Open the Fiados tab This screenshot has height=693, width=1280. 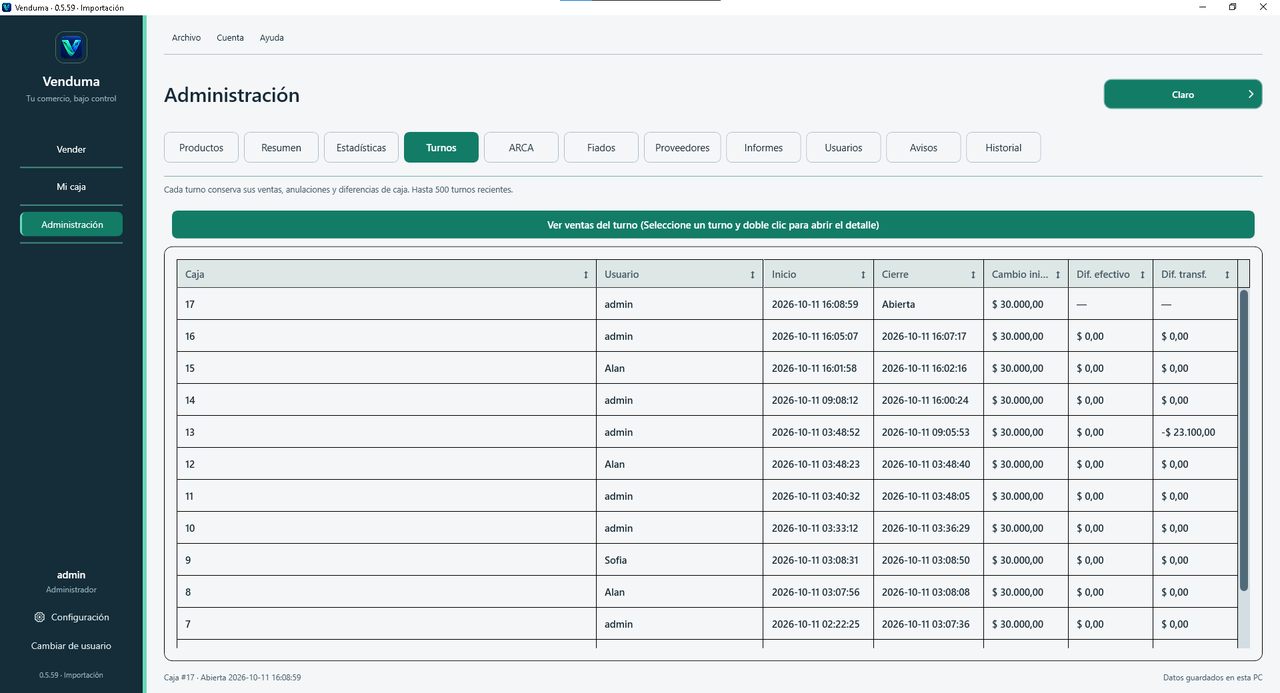click(x=601, y=147)
